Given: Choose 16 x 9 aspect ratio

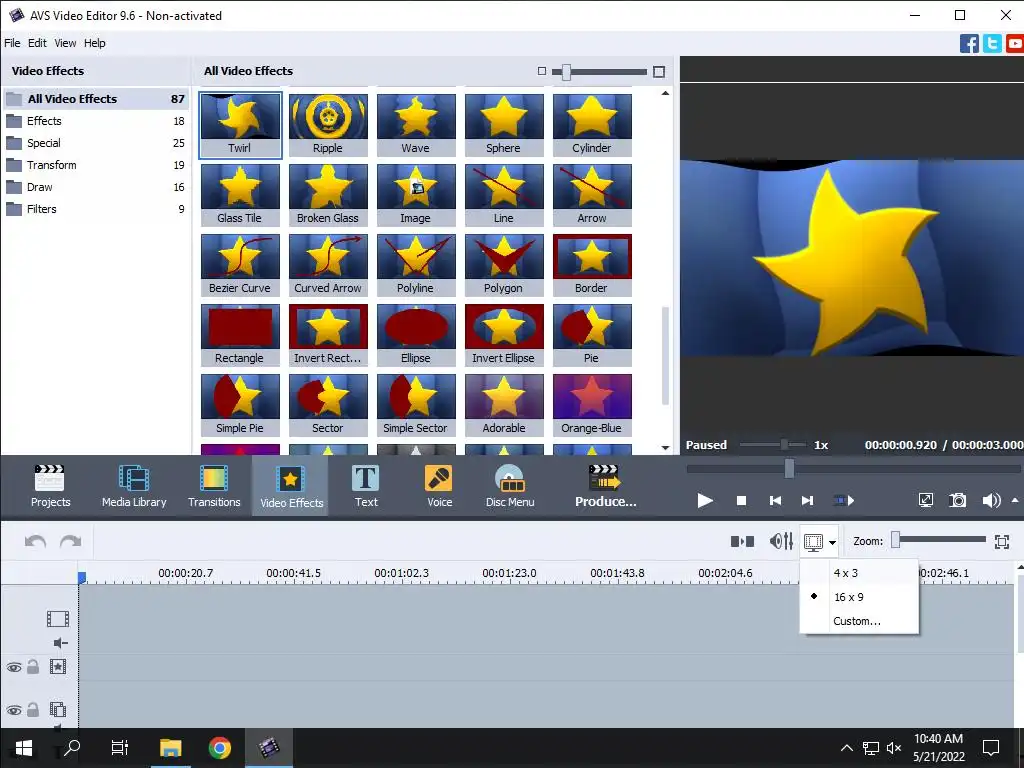Looking at the screenshot, I should click(x=859, y=597).
